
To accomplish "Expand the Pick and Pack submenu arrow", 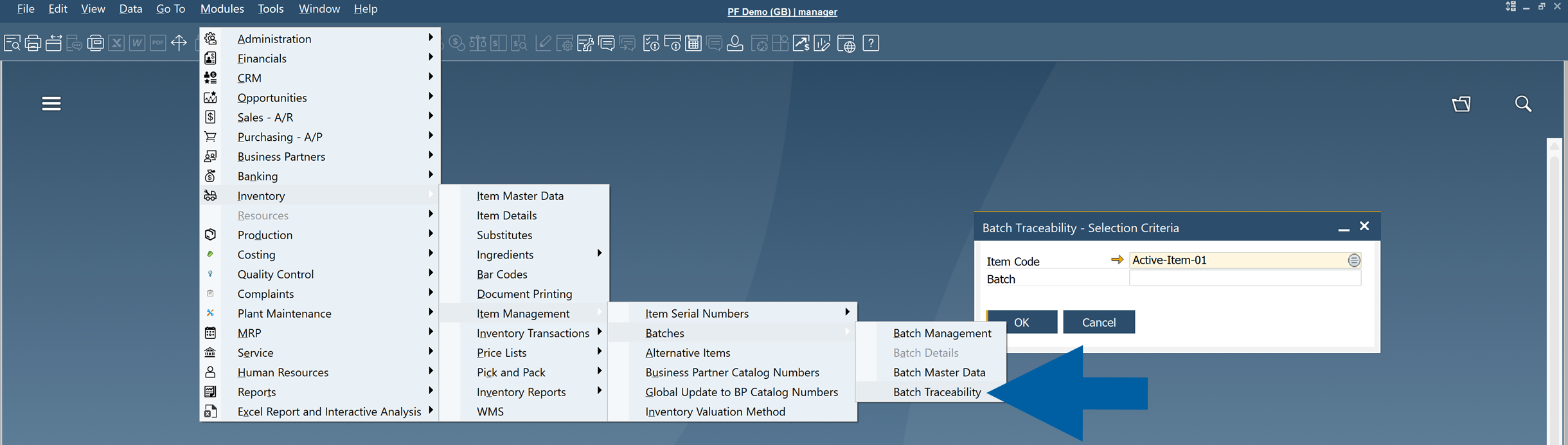I will [599, 371].
